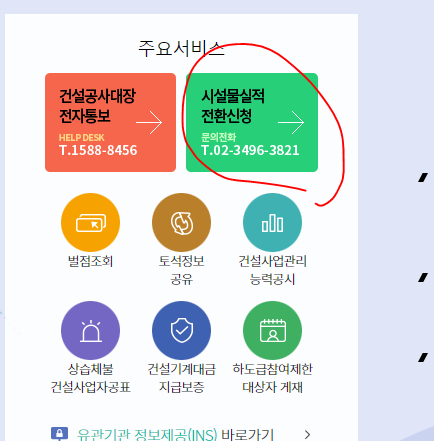
Task: Click the 벌점조회 text label
Action: click(x=90, y=261)
